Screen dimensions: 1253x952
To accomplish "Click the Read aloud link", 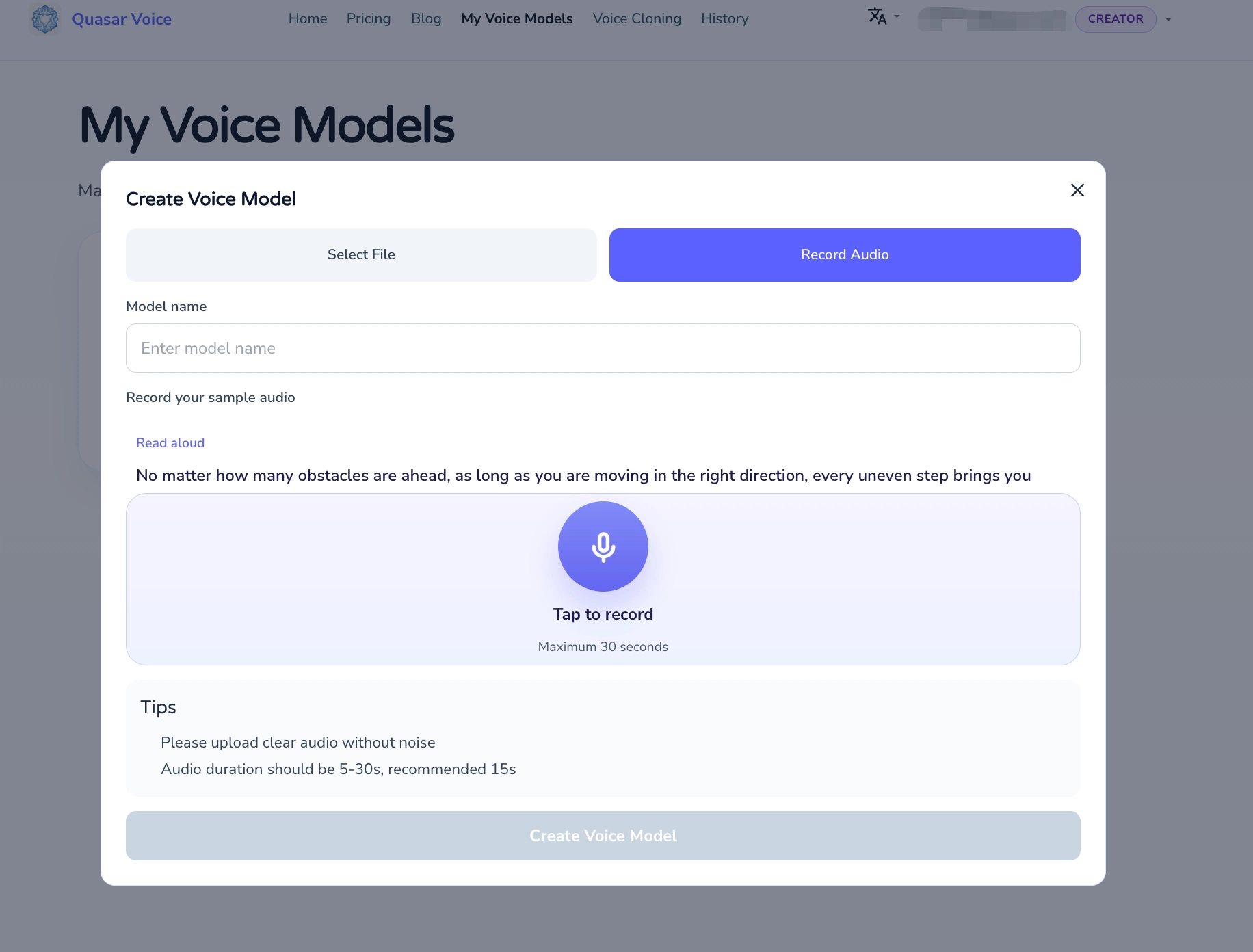I will pyautogui.click(x=170, y=442).
